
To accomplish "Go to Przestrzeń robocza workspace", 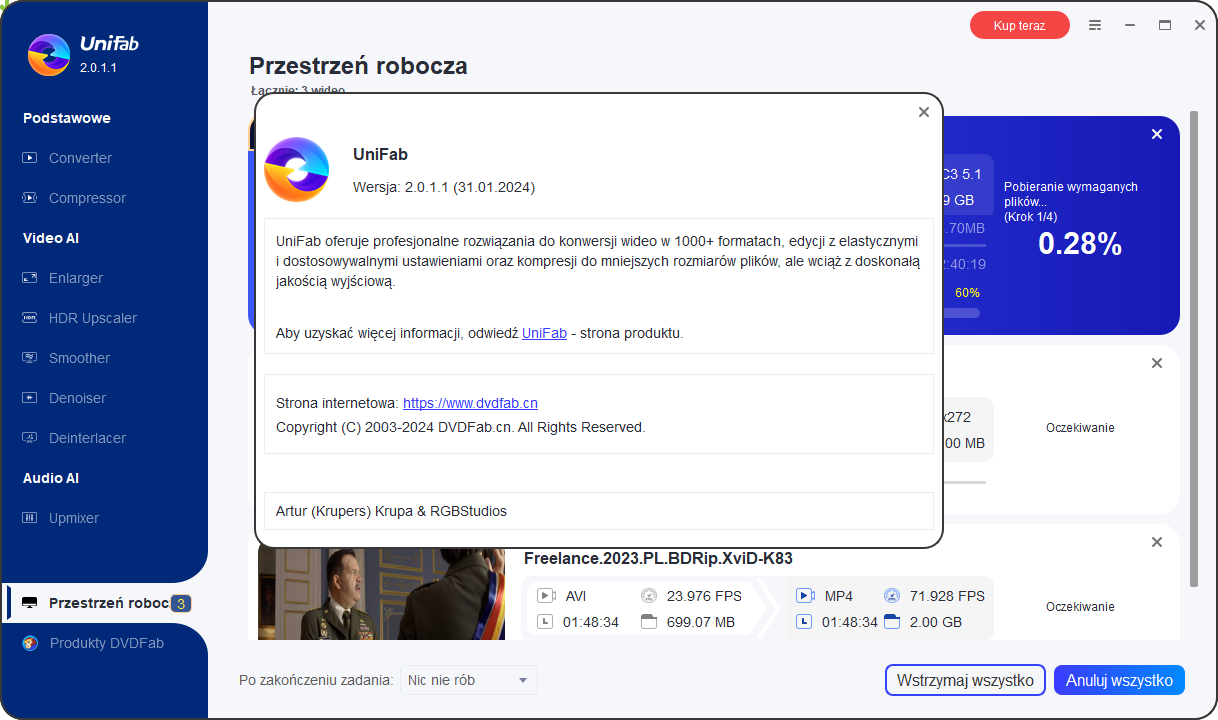I will tap(105, 603).
